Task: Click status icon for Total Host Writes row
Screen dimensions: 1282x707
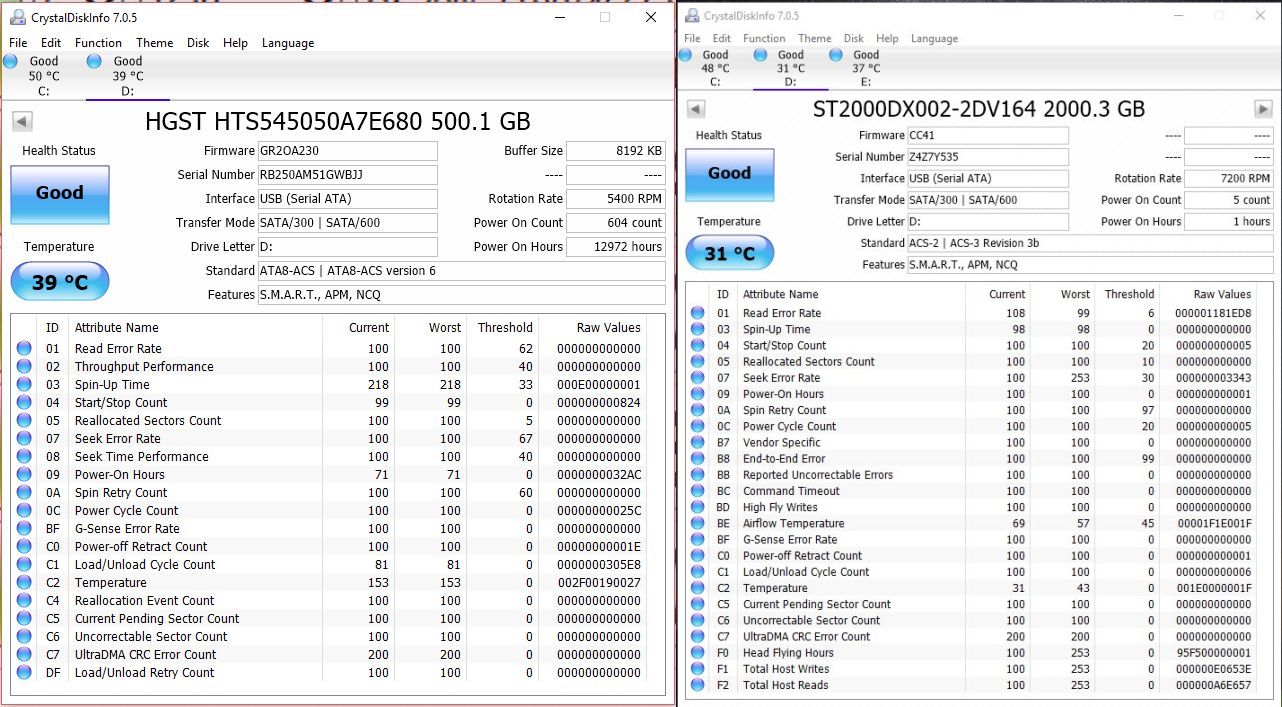Action: pyautogui.click(x=697, y=669)
